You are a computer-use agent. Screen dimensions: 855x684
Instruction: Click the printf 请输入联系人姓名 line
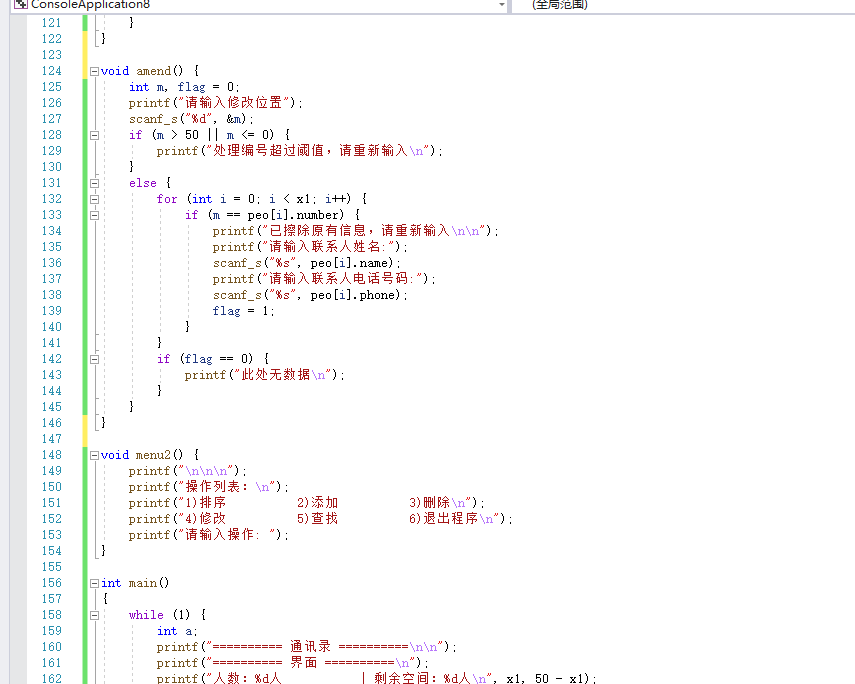310,247
